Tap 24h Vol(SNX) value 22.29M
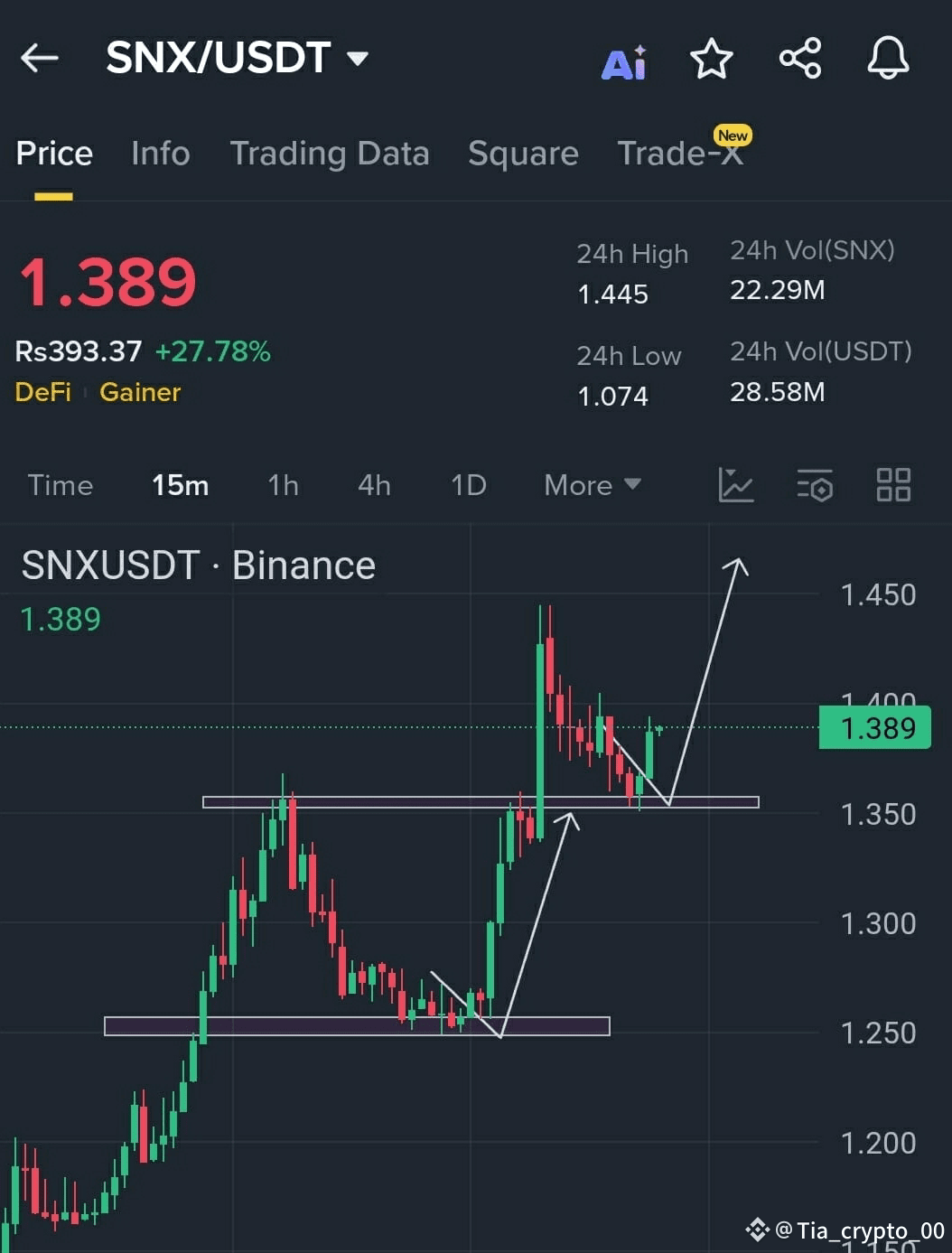Image resolution: width=952 pixels, height=1253 pixels. pyautogui.click(x=777, y=290)
